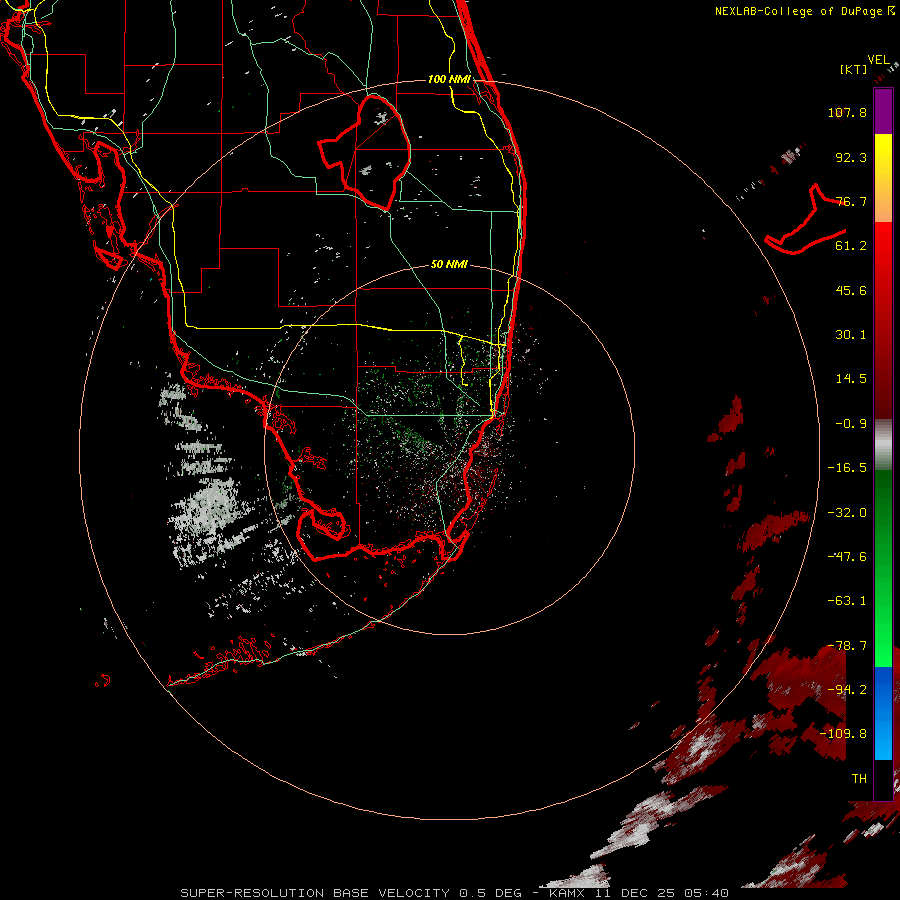Image resolution: width=900 pixels, height=900 pixels.
Task: Select the 61.2 legend value
Action: tap(851, 246)
